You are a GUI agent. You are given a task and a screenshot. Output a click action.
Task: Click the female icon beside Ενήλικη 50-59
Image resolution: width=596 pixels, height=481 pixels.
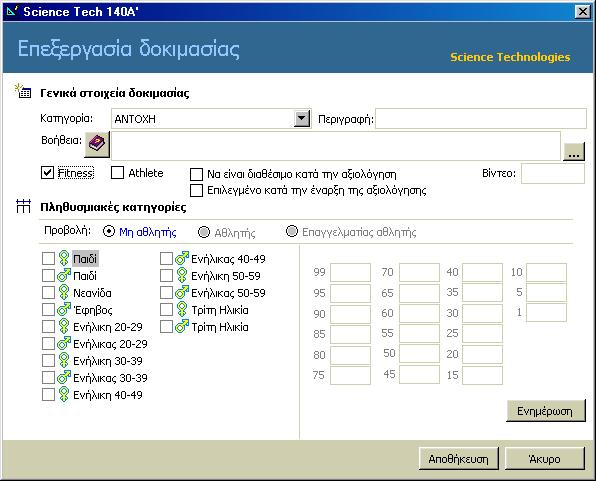[182, 275]
